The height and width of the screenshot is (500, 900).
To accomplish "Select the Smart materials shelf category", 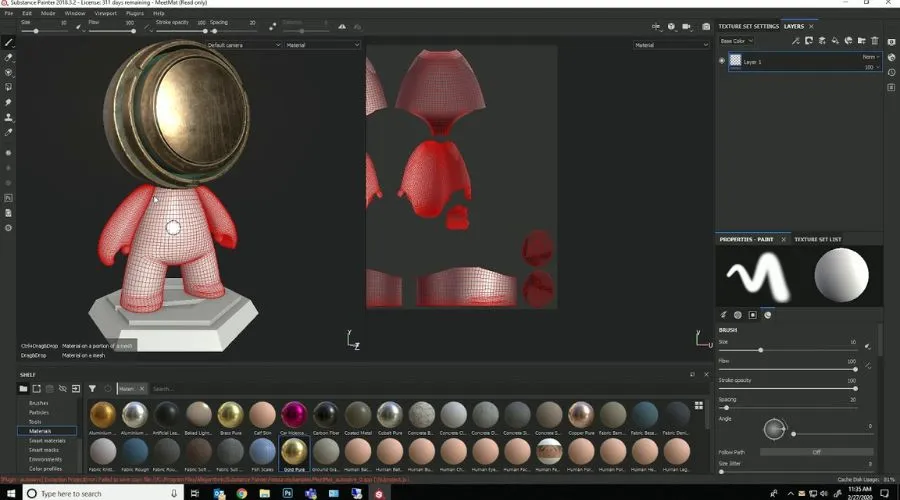I will [47, 440].
